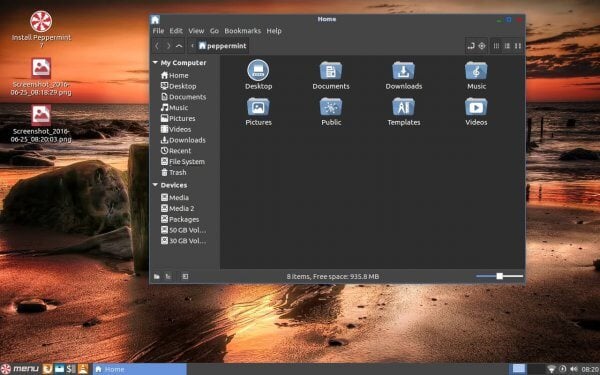Open the Templates folder icon
Image resolution: width=600 pixels, height=375 pixels.
tap(403, 111)
